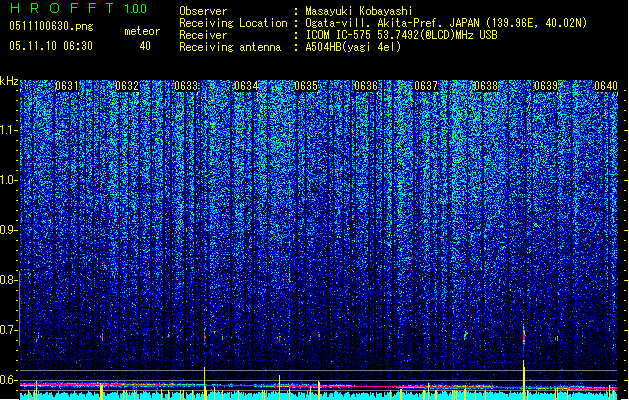Click the 0.7 kHz axis tick label

click(9, 330)
